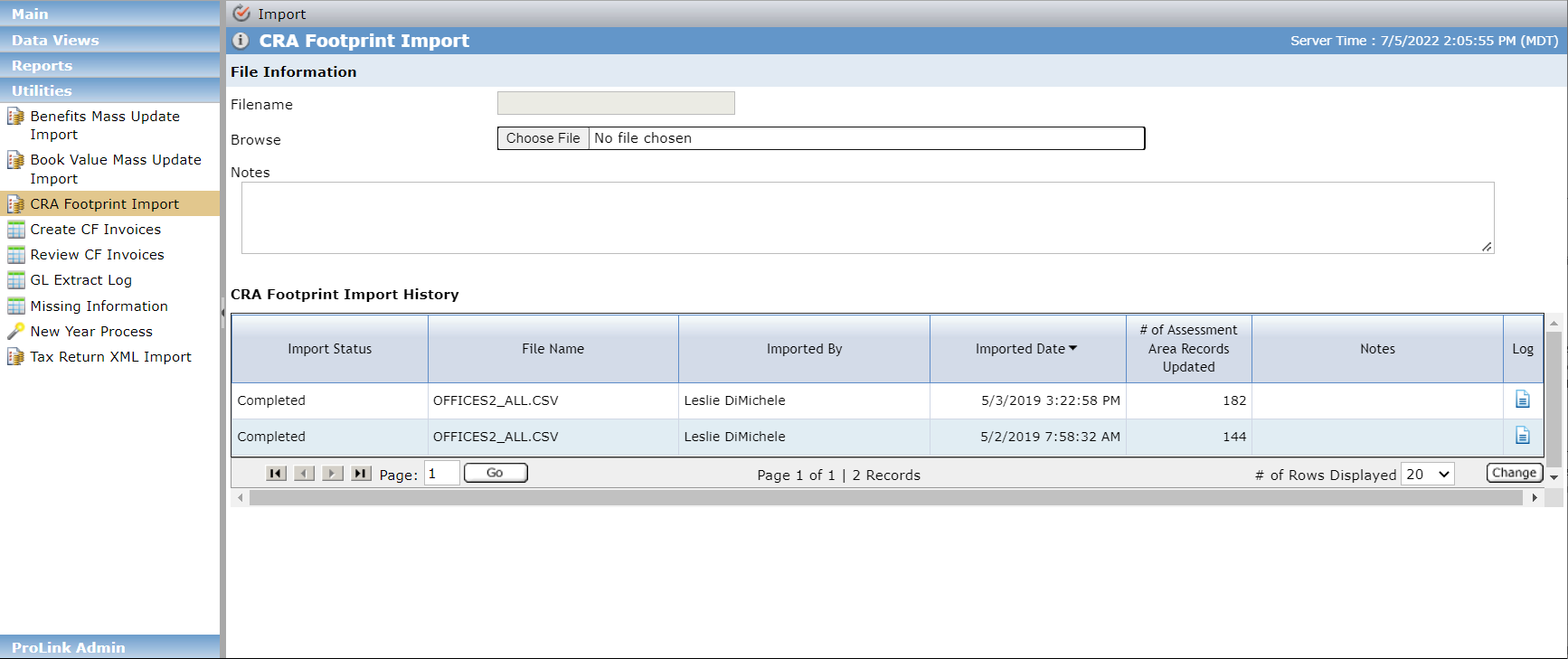This screenshot has height=659, width=1568.
Task: Open New Year Process
Action: click(91, 332)
